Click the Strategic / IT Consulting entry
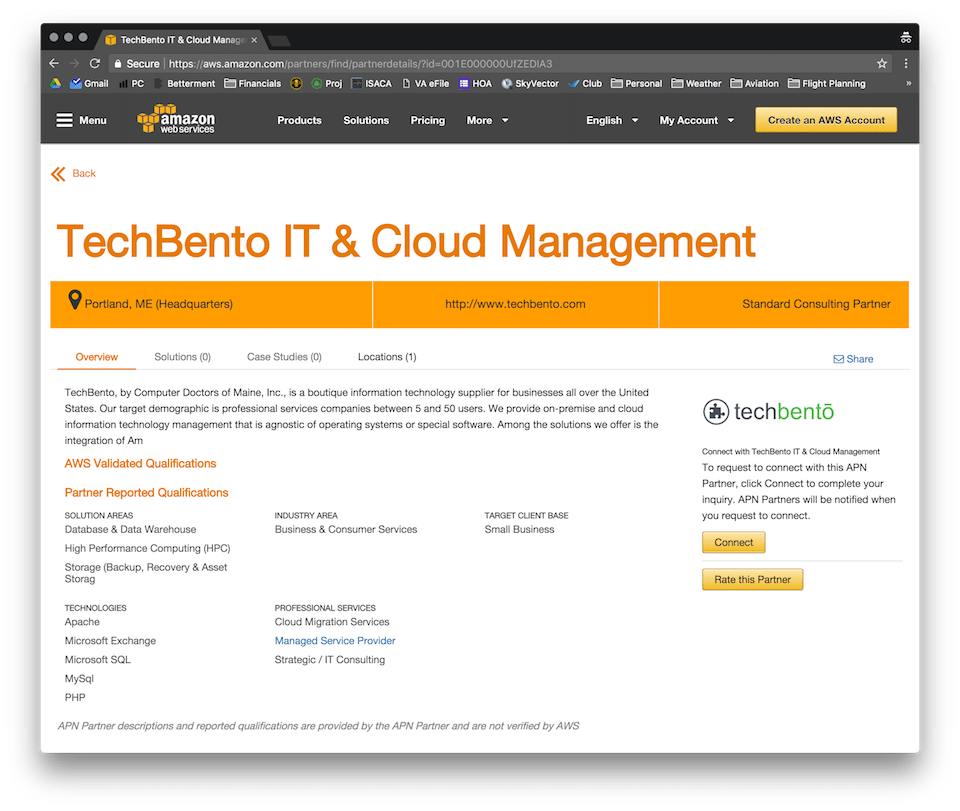The image size is (960, 811). pyautogui.click(x=329, y=659)
